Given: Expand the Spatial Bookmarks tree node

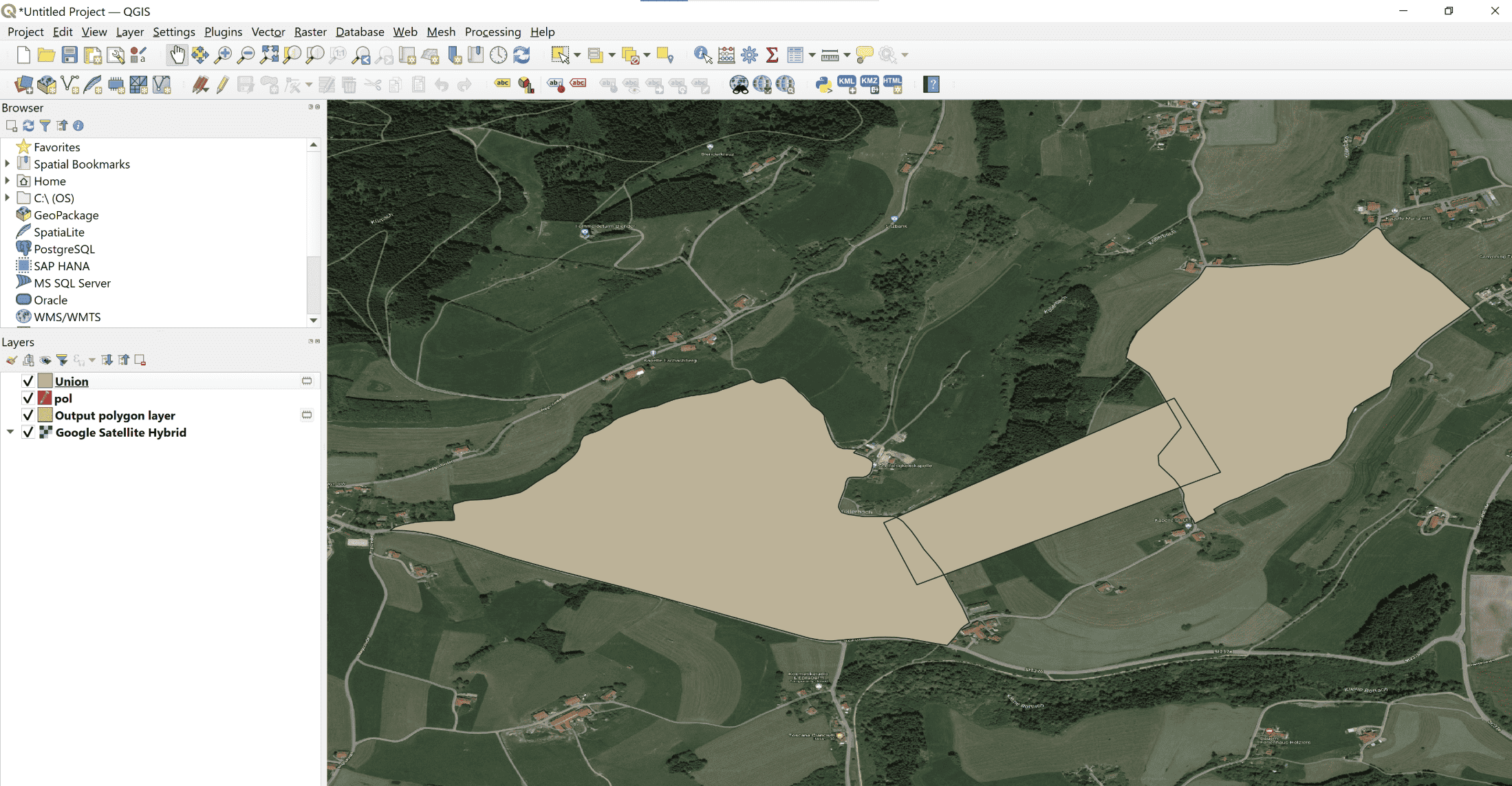Looking at the screenshot, I should pyautogui.click(x=8, y=164).
